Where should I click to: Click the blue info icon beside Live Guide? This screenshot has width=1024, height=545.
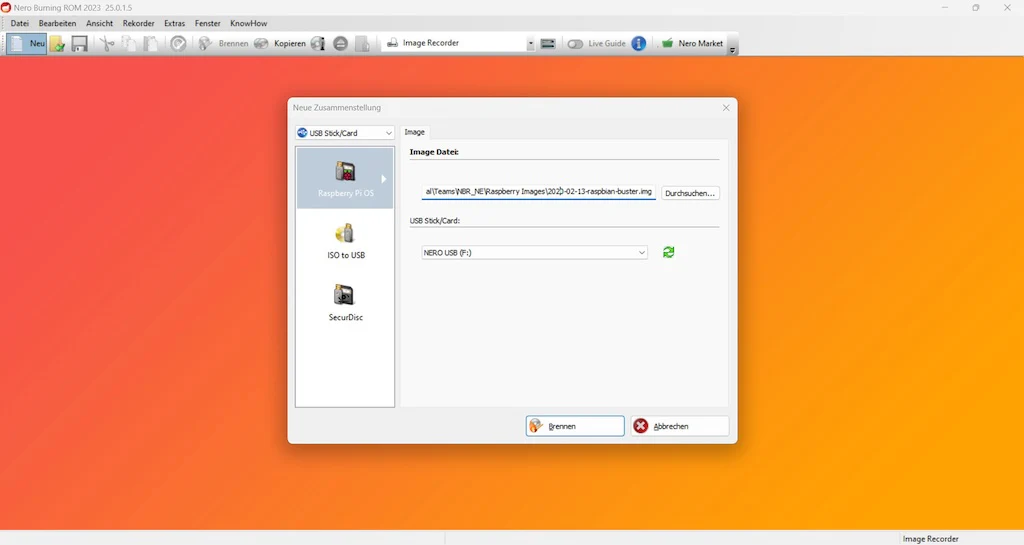coord(639,43)
